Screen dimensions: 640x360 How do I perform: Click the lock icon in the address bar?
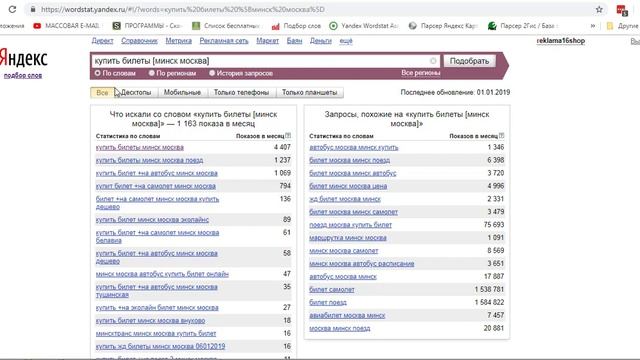33,9
